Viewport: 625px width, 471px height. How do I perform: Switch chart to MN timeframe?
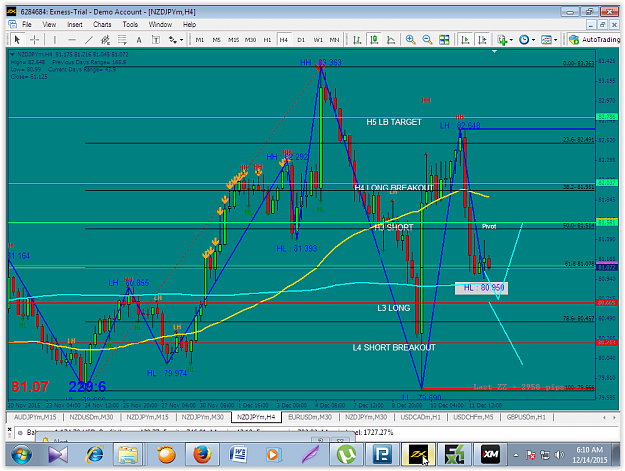[x=334, y=39]
